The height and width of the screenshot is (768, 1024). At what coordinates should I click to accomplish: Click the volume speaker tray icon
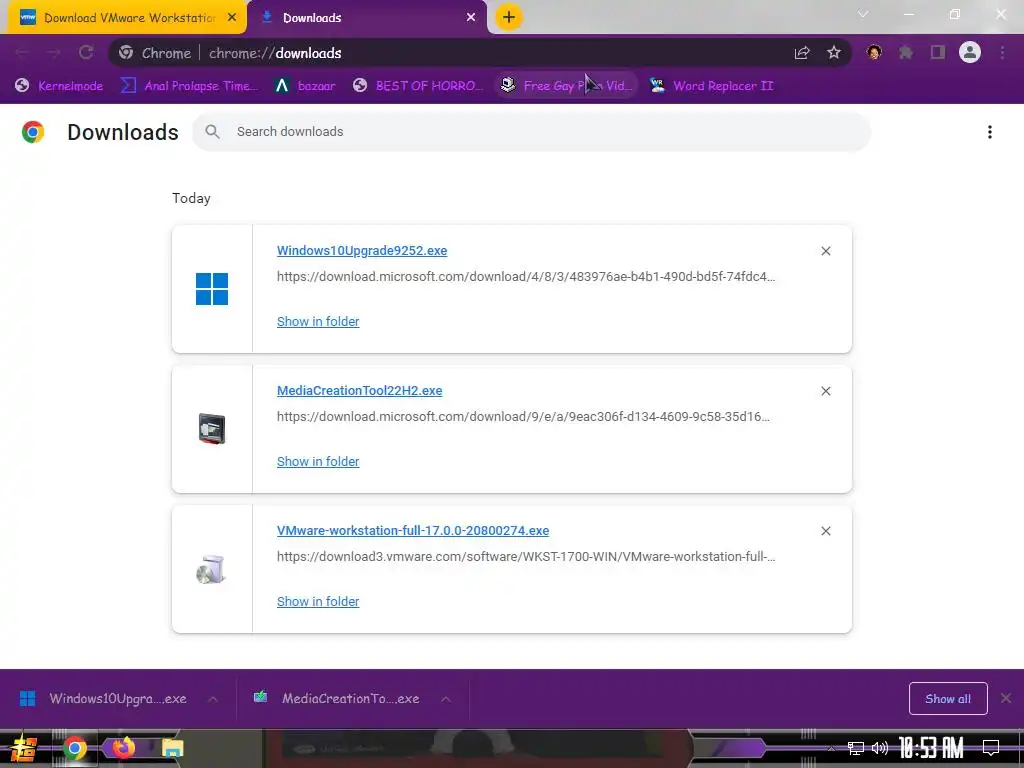point(880,748)
